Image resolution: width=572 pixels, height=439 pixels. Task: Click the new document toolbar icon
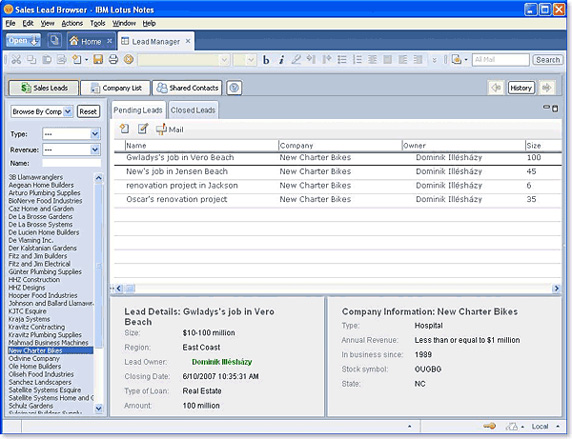click(77, 59)
